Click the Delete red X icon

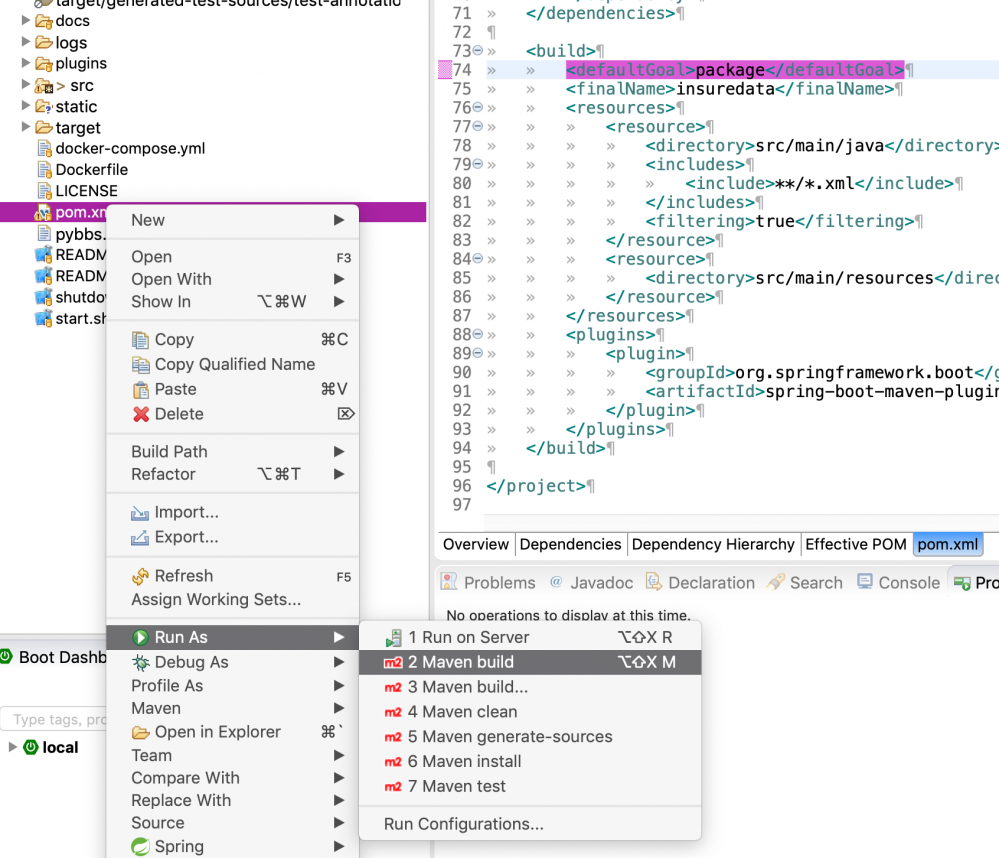[141, 414]
